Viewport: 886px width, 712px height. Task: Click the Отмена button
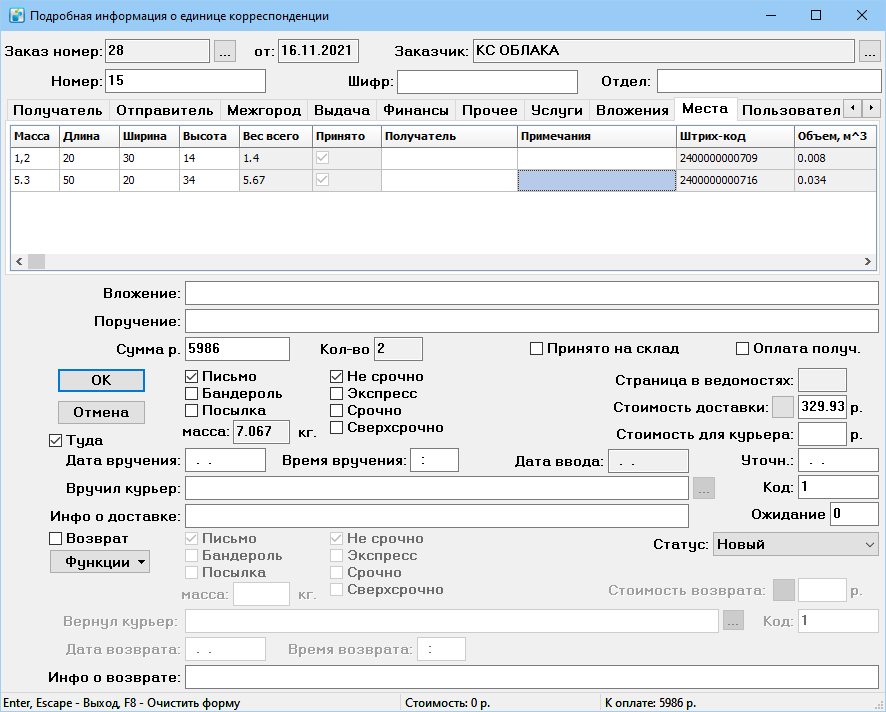pos(101,413)
